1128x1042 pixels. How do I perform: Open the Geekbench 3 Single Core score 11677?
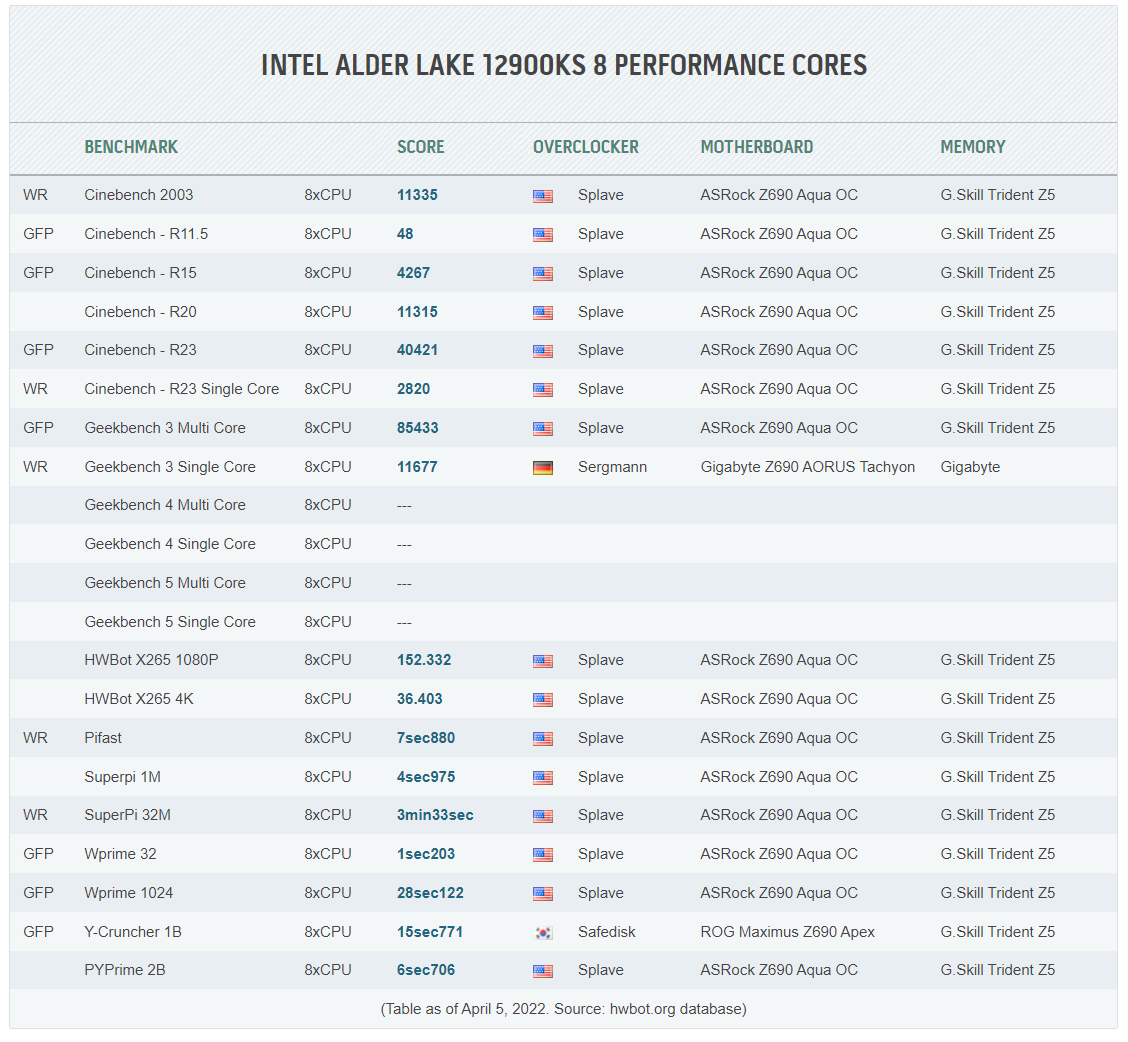point(417,466)
